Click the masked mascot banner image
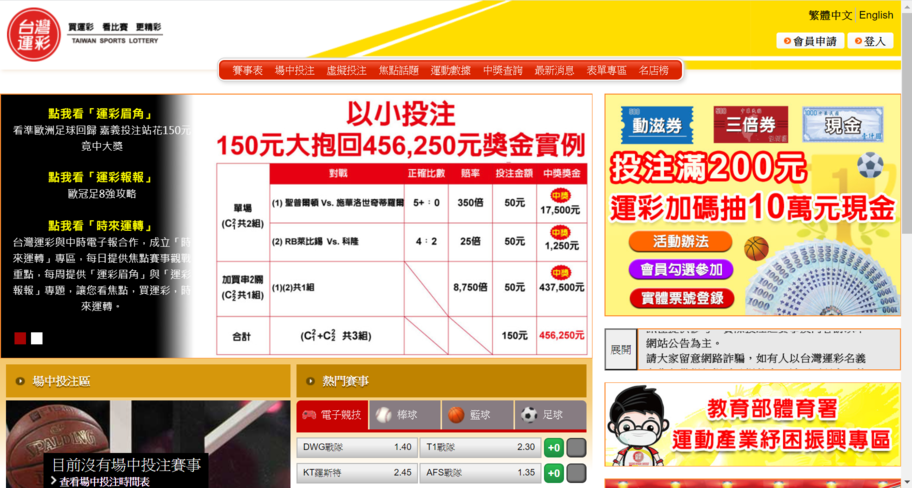Image resolution: width=912 pixels, height=488 pixels. [x=638, y=428]
